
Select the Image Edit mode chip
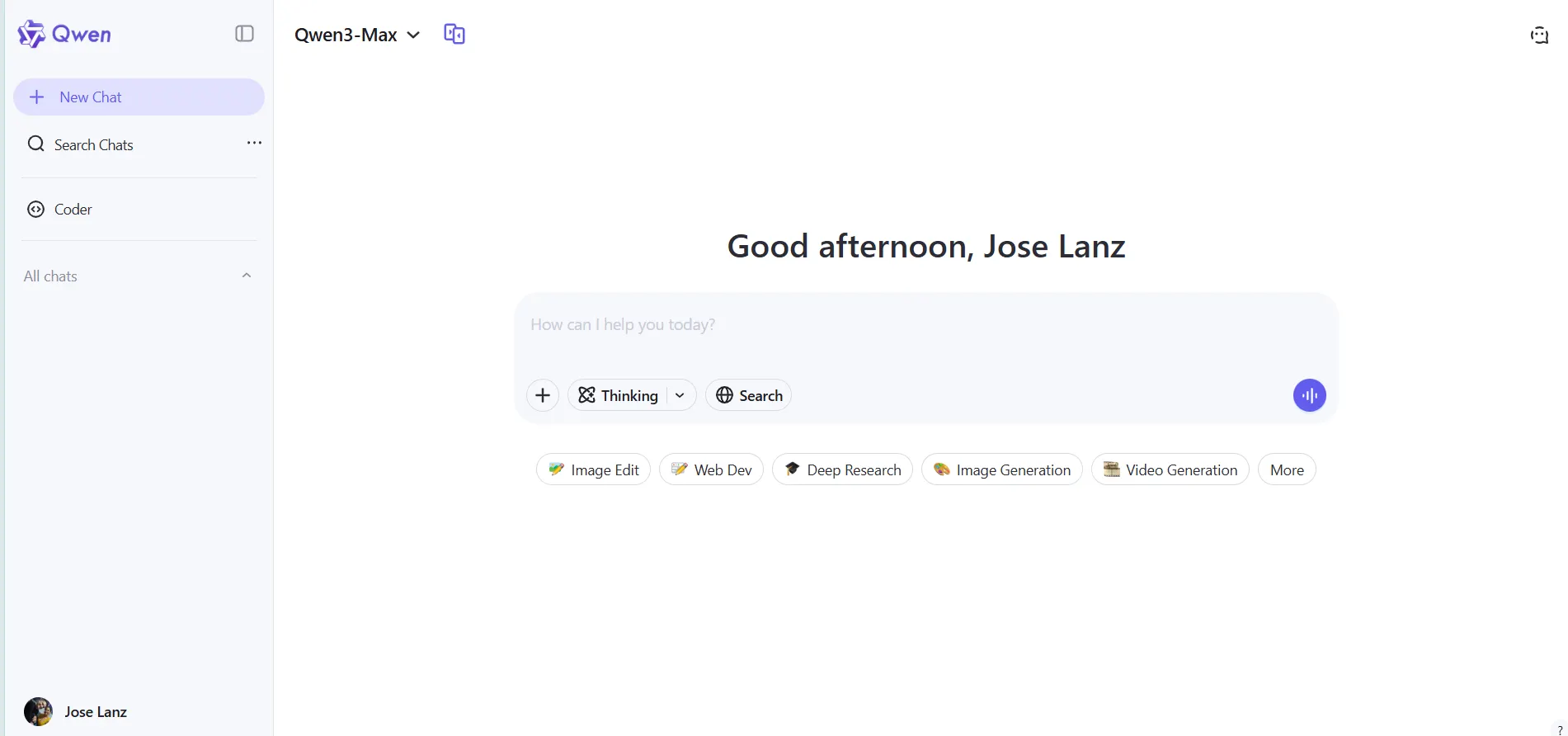click(x=593, y=470)
